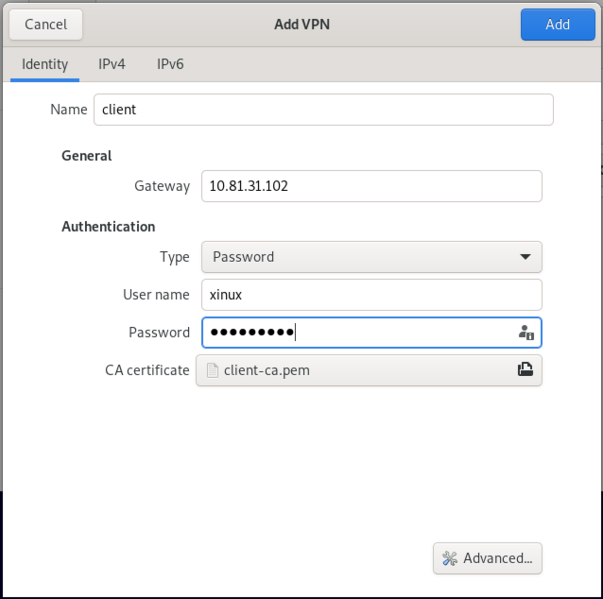Click the General section heading

87,156
